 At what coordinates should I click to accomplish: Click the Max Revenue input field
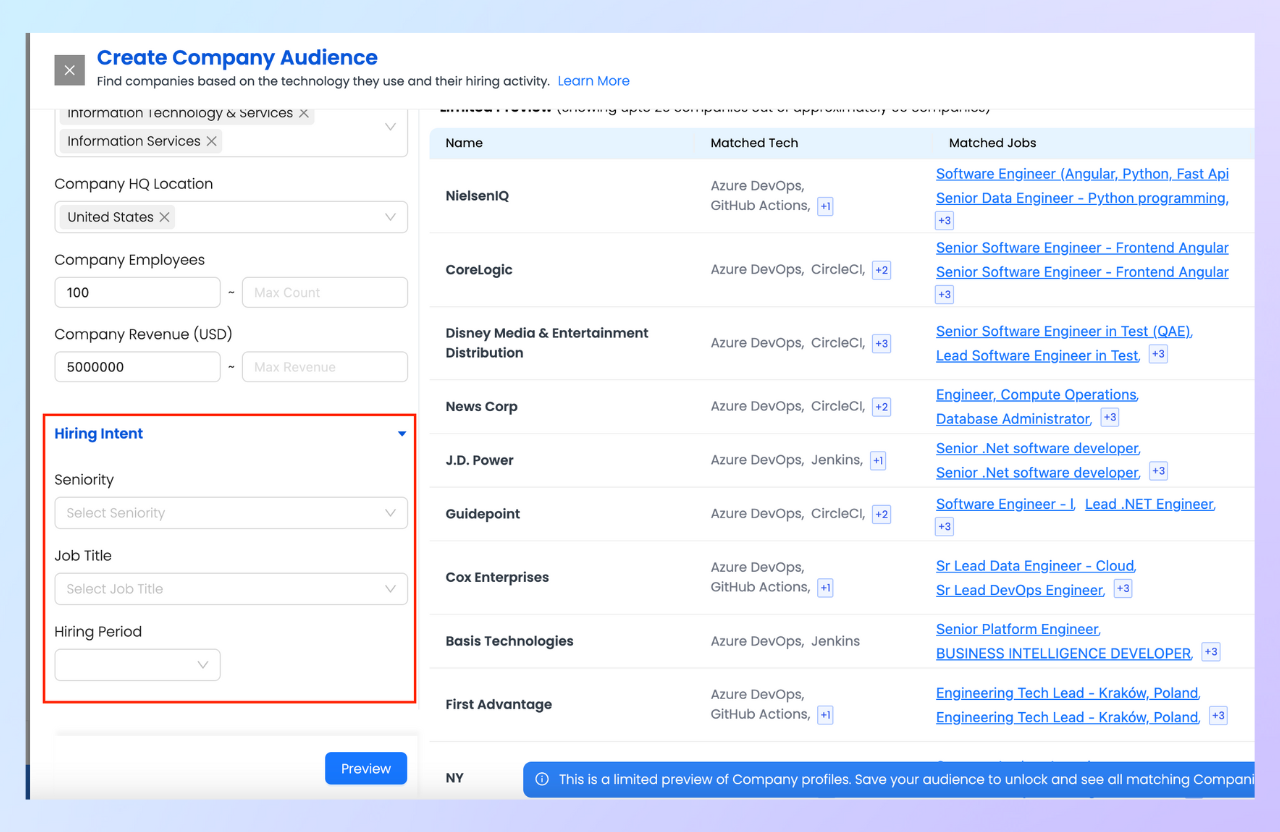tap(325, 367)
